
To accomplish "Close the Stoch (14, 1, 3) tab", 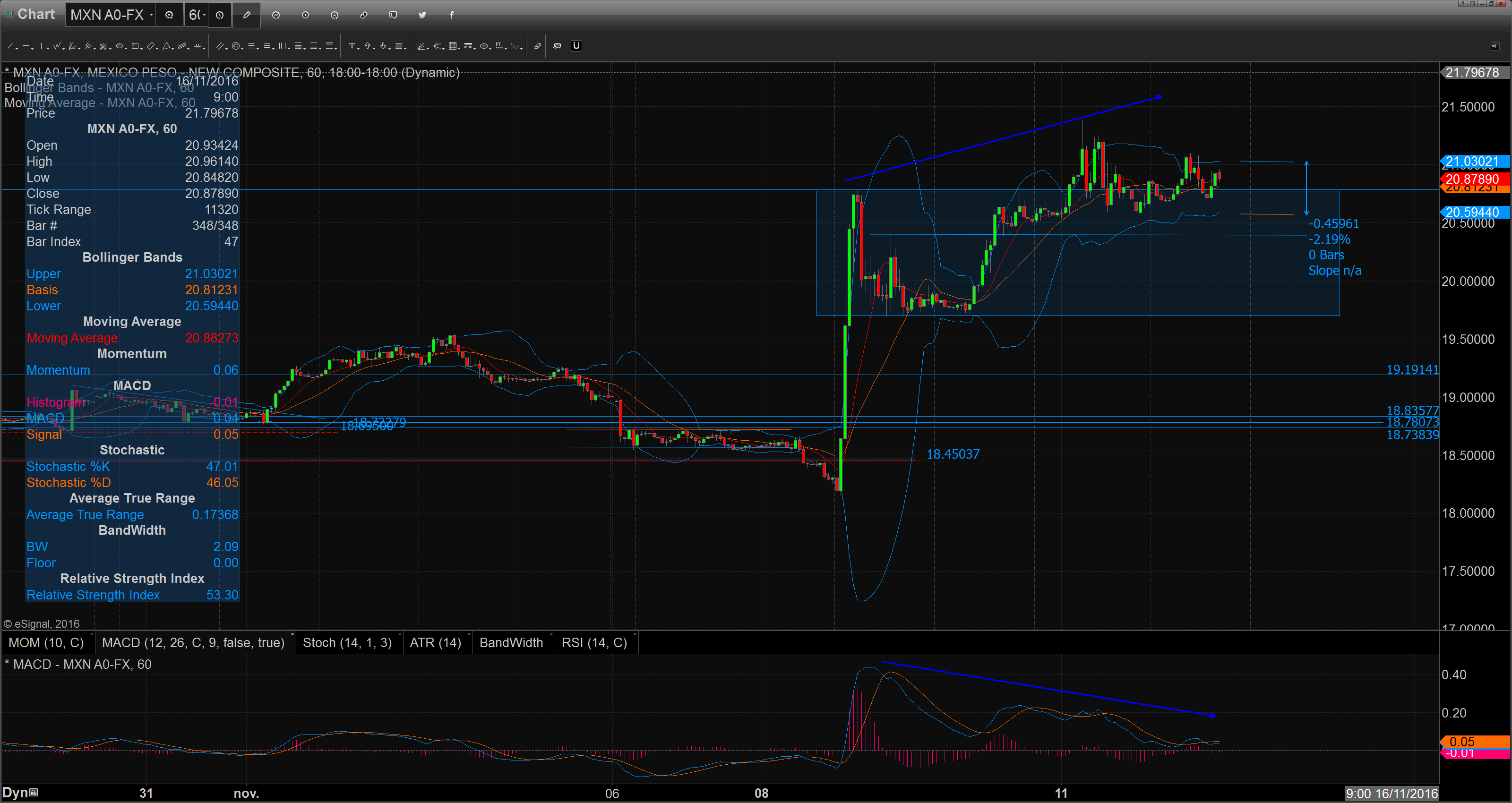I will [399, 634].
